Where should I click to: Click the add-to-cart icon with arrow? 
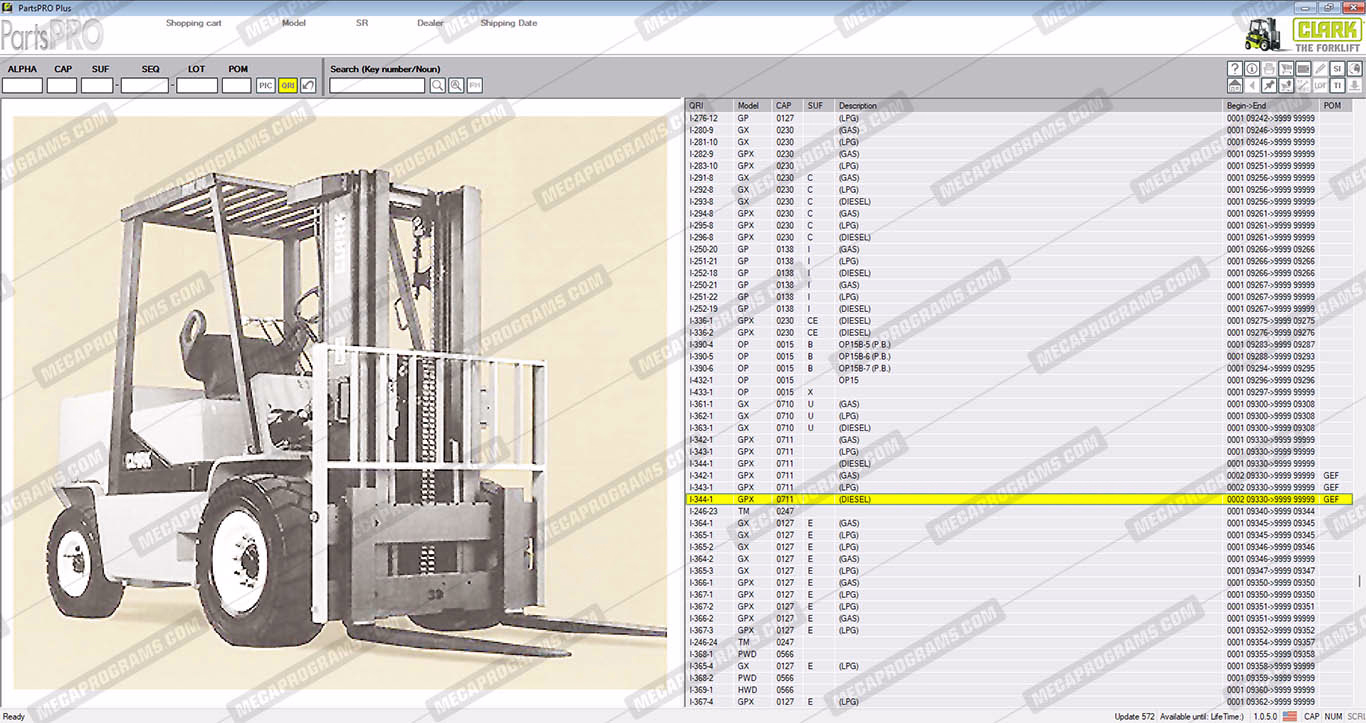click(1286, 86)
